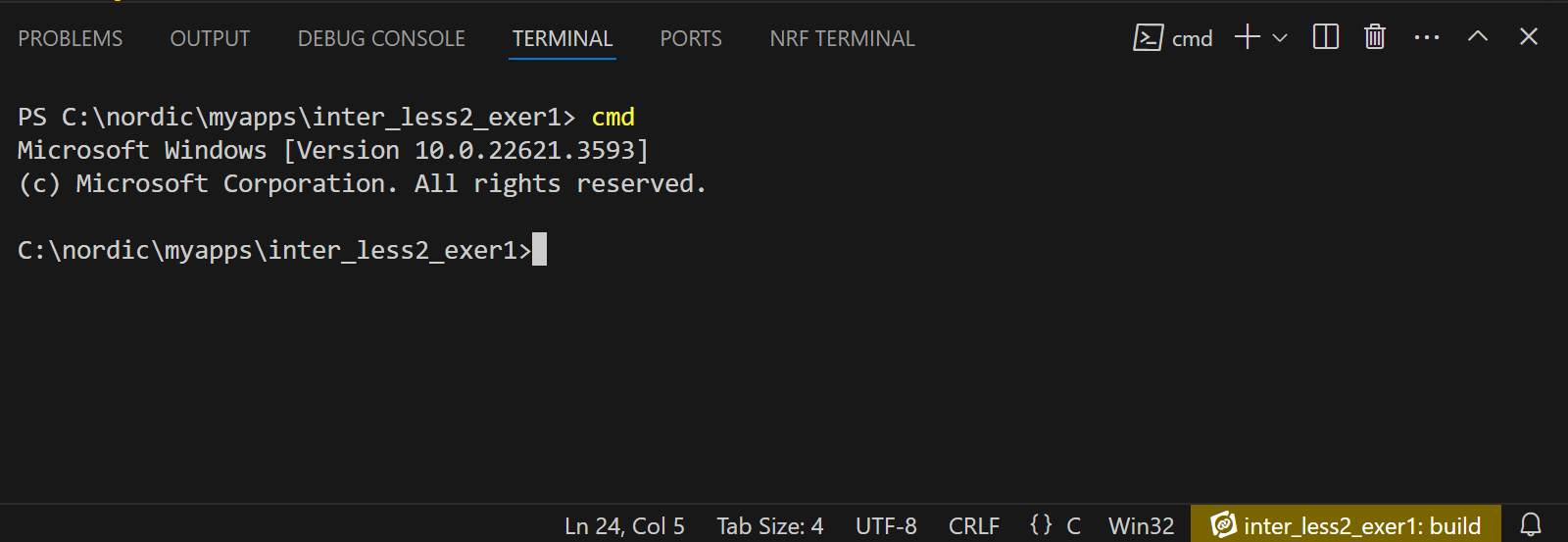Click the cmd terminal profile icon
The image size is (1568, 542).
1148,37
